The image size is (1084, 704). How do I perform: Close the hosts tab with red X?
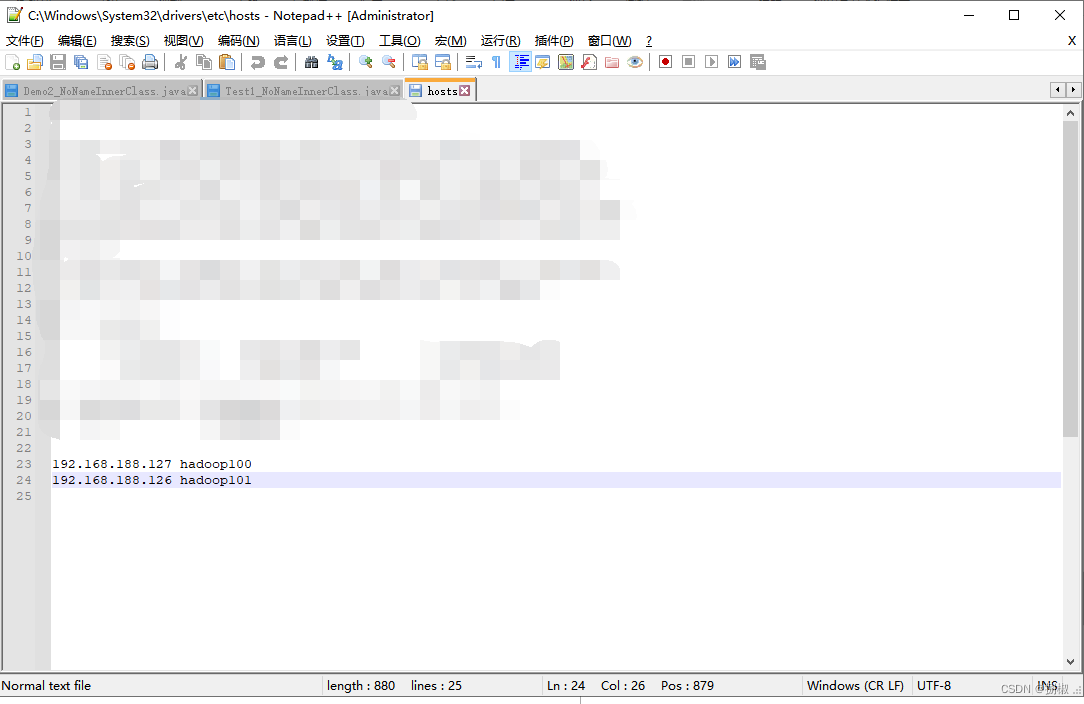point(465,91)
